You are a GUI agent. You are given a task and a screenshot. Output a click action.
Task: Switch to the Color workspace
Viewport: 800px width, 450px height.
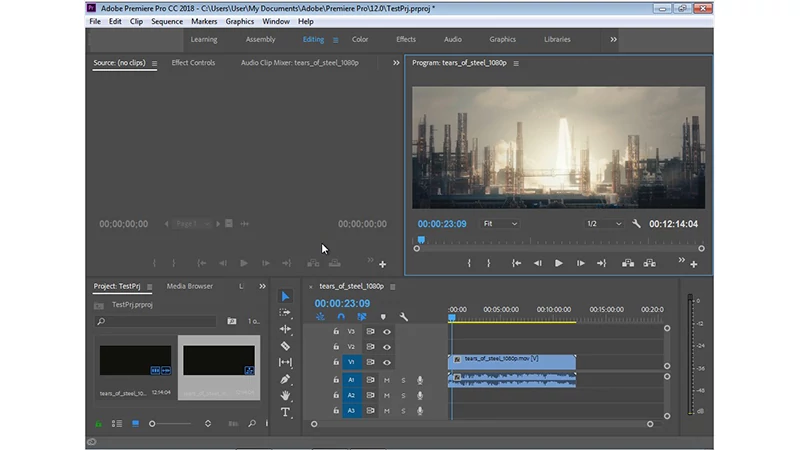[360, 39]
